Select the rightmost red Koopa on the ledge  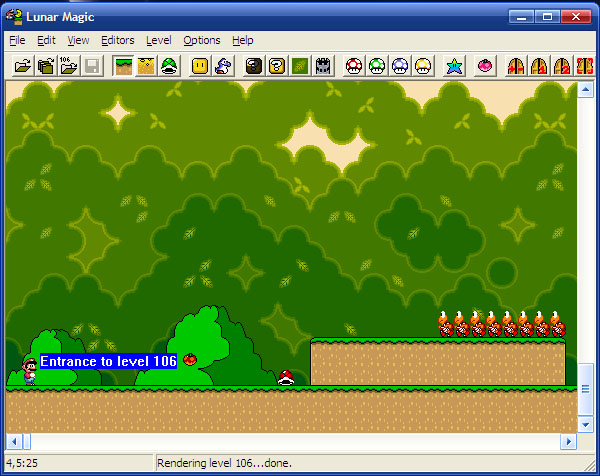click(x=558, y=324)
